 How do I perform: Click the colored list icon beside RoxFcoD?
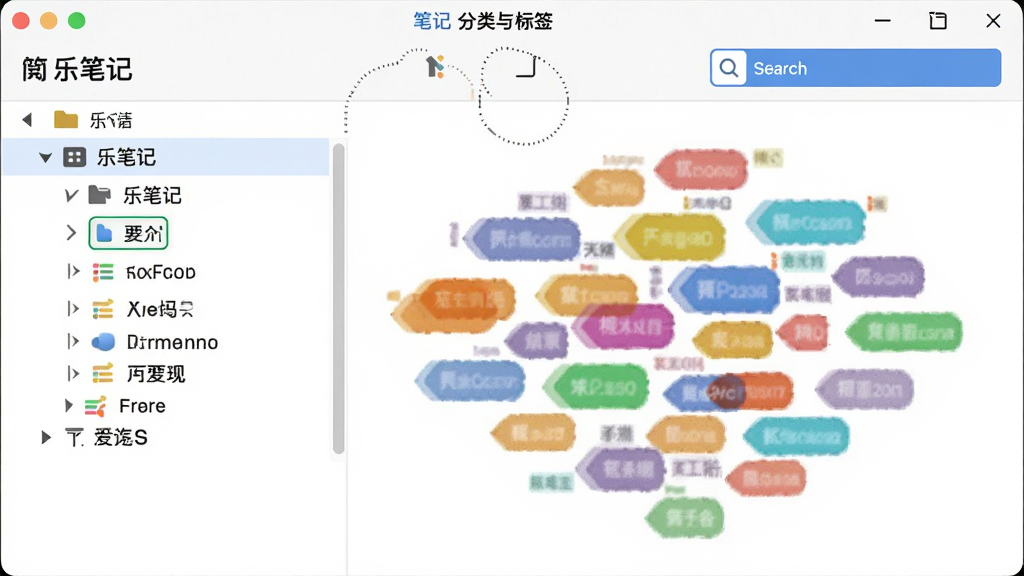pyautogui.click(x=103, y=272)
